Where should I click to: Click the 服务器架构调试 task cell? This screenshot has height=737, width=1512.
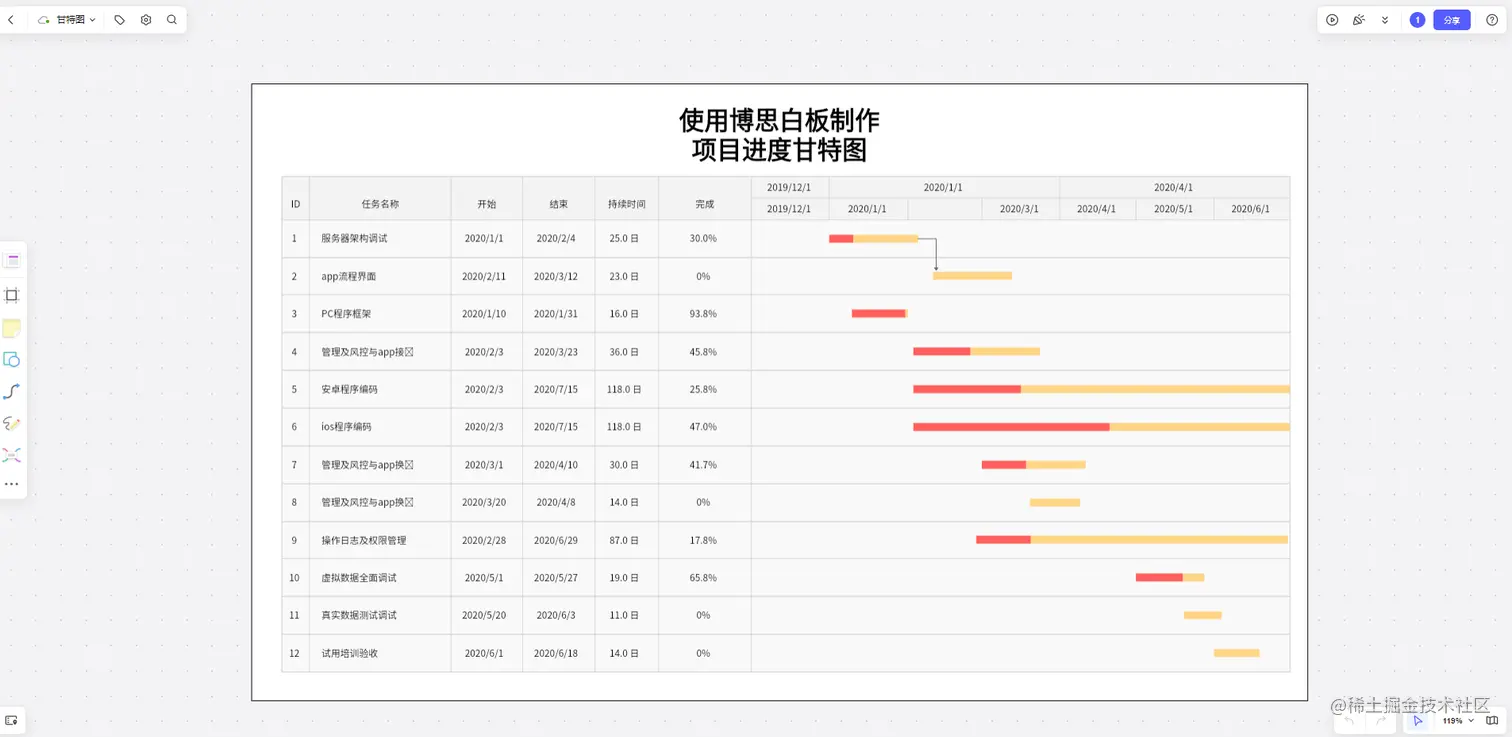(x=380, y=239)
